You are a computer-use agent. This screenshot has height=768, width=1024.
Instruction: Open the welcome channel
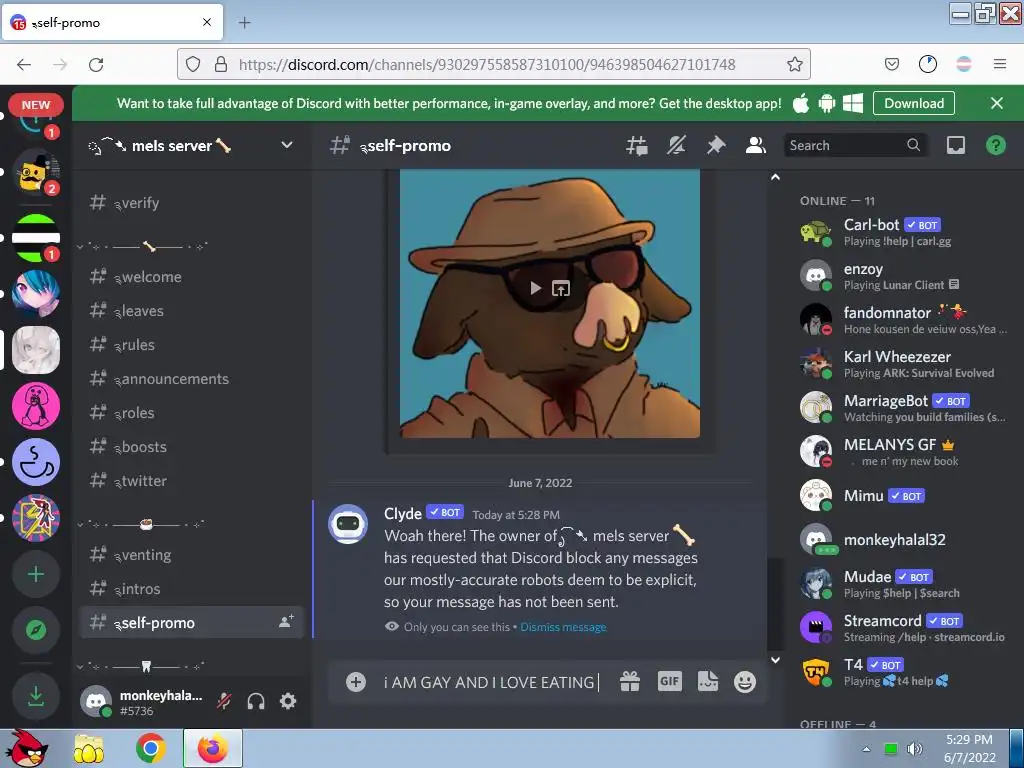pos(192,277)
